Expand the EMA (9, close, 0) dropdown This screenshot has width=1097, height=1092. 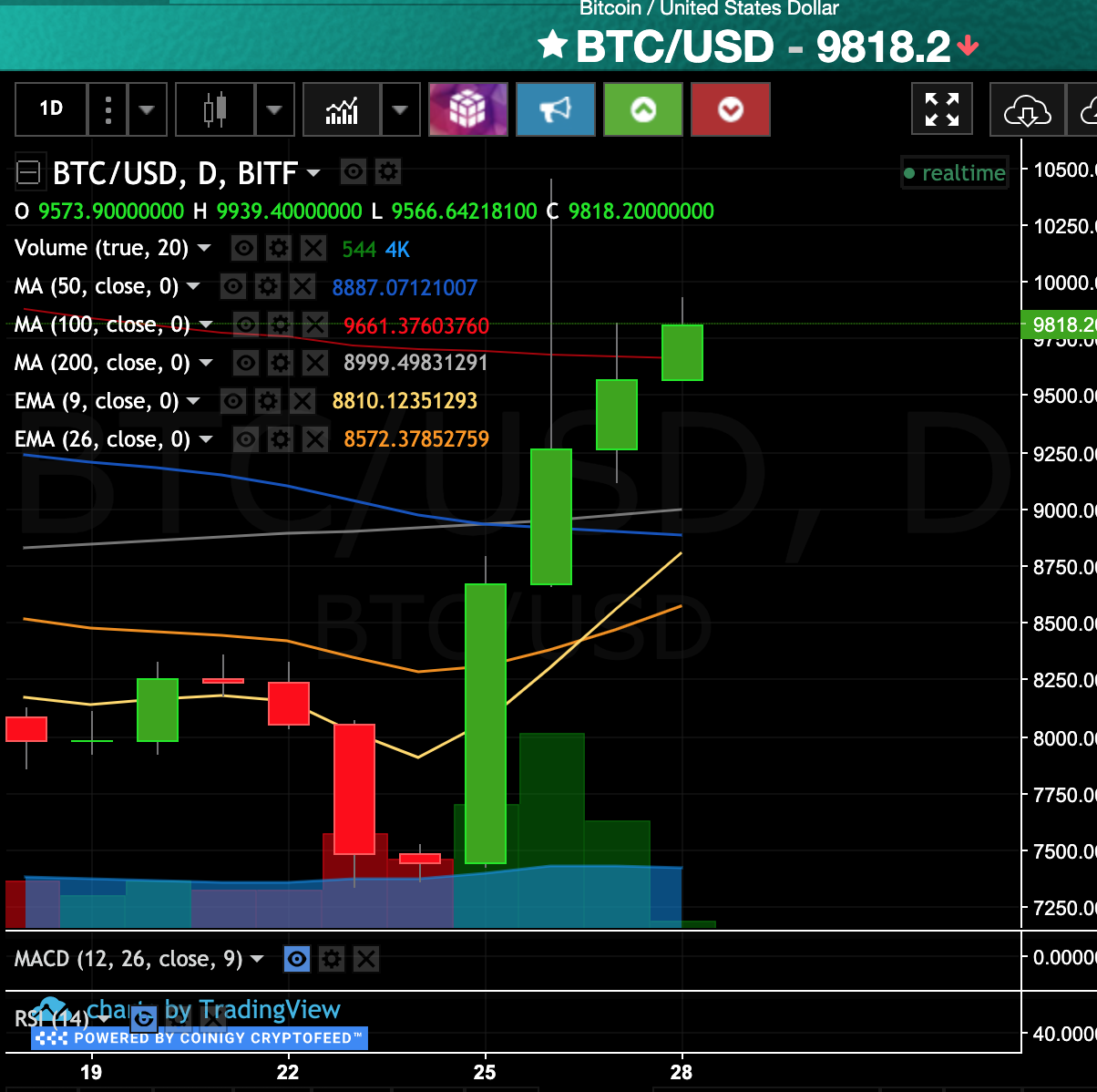(x=193, y=401)
